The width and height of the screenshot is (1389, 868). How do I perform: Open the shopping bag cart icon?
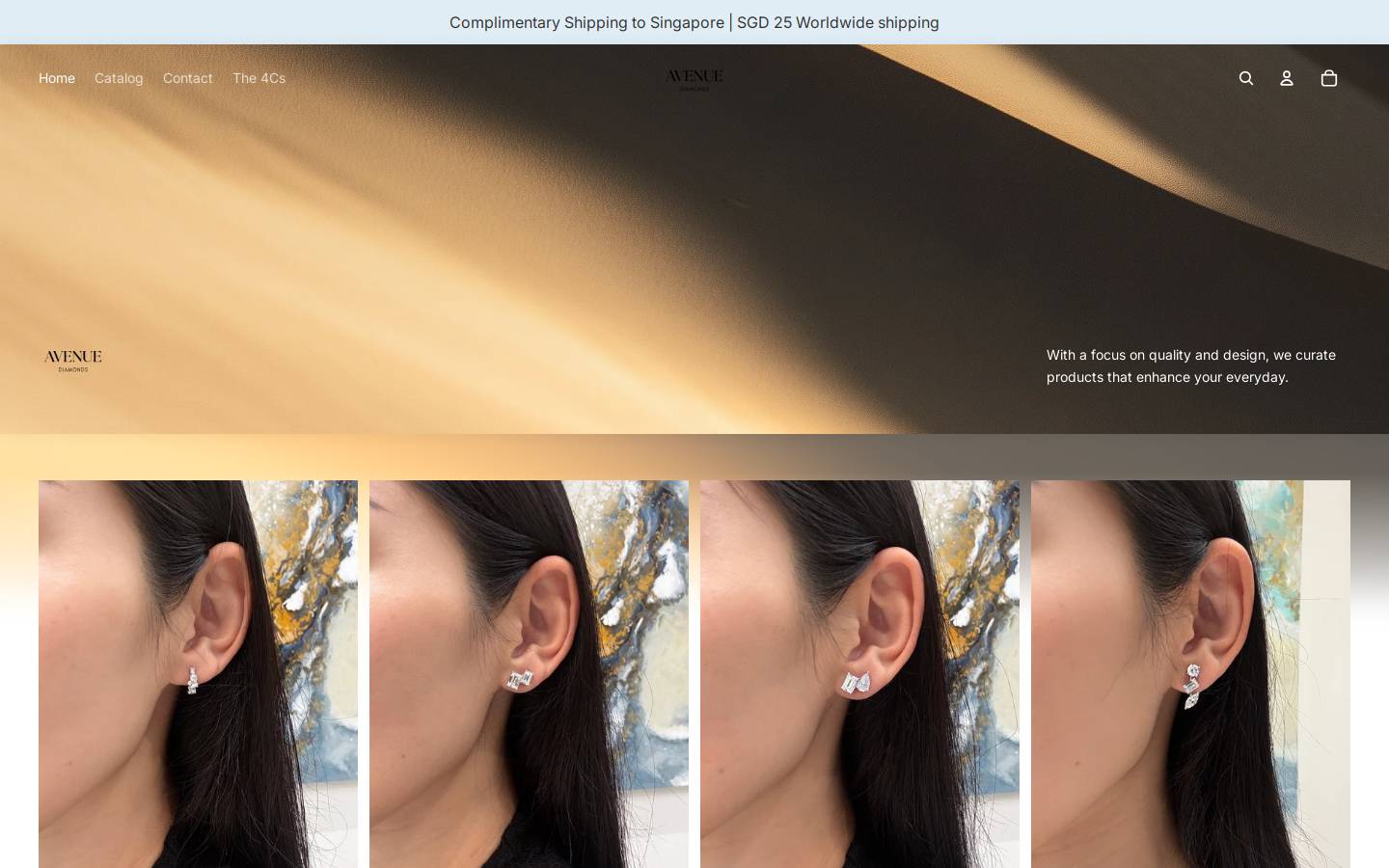(1329, 78)
